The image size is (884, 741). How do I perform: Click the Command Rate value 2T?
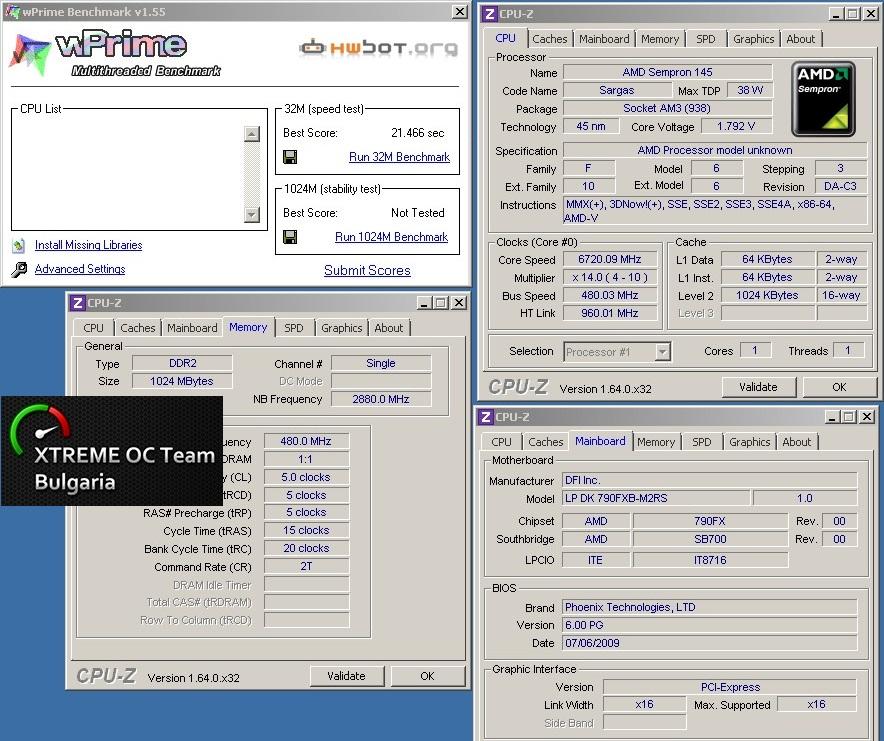306,566
